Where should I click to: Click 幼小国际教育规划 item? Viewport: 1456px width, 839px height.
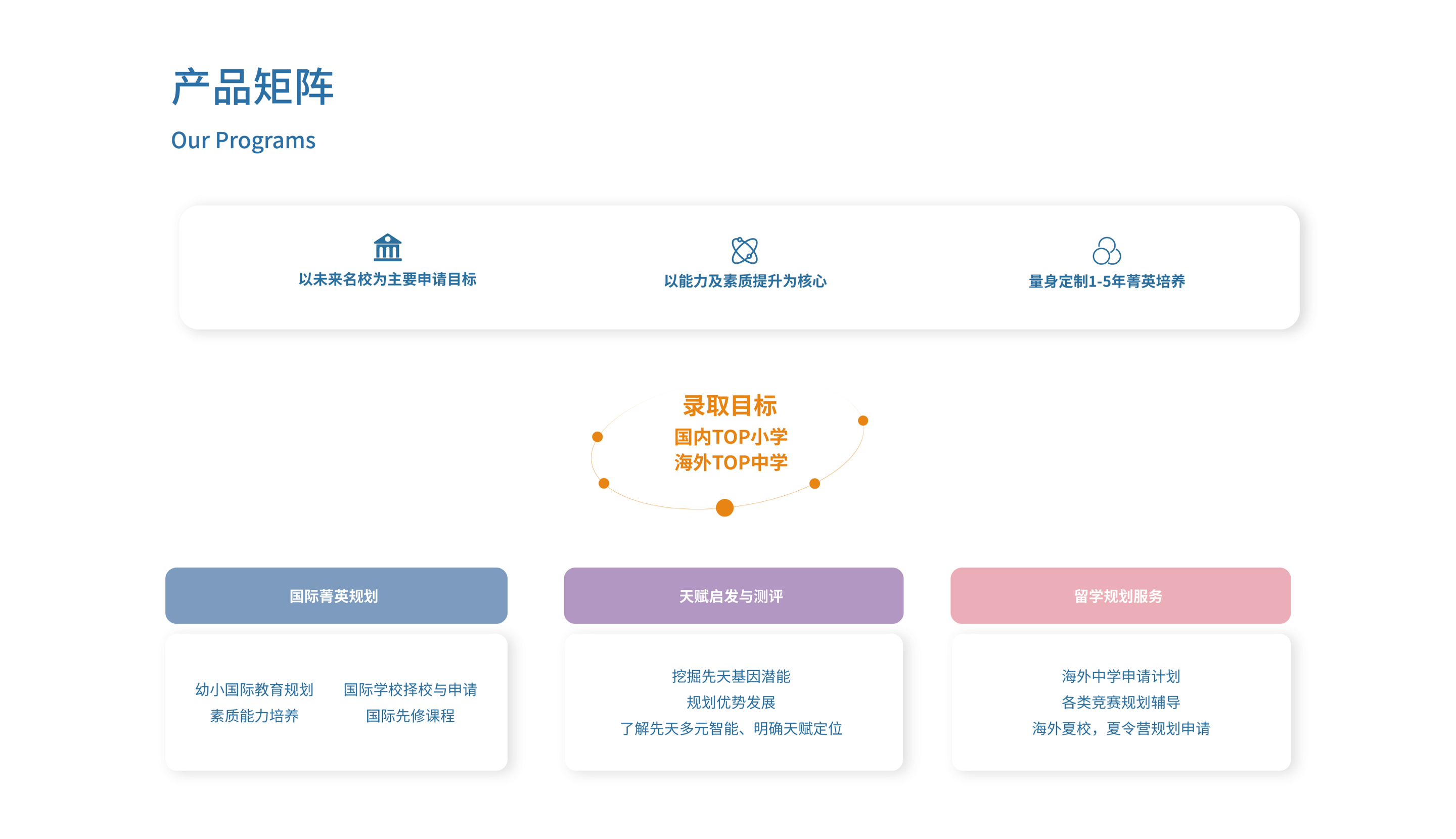tap(254, 689)
